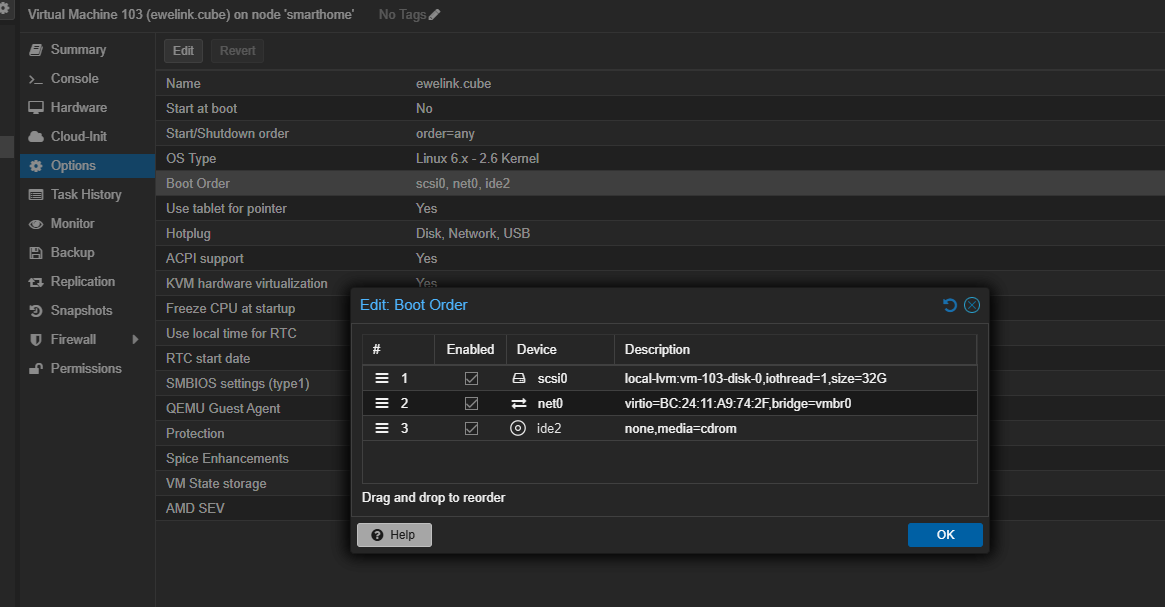Select the Boot Order options row
The height and width of the screenshot is (607, 1165).
pos(198,184)
